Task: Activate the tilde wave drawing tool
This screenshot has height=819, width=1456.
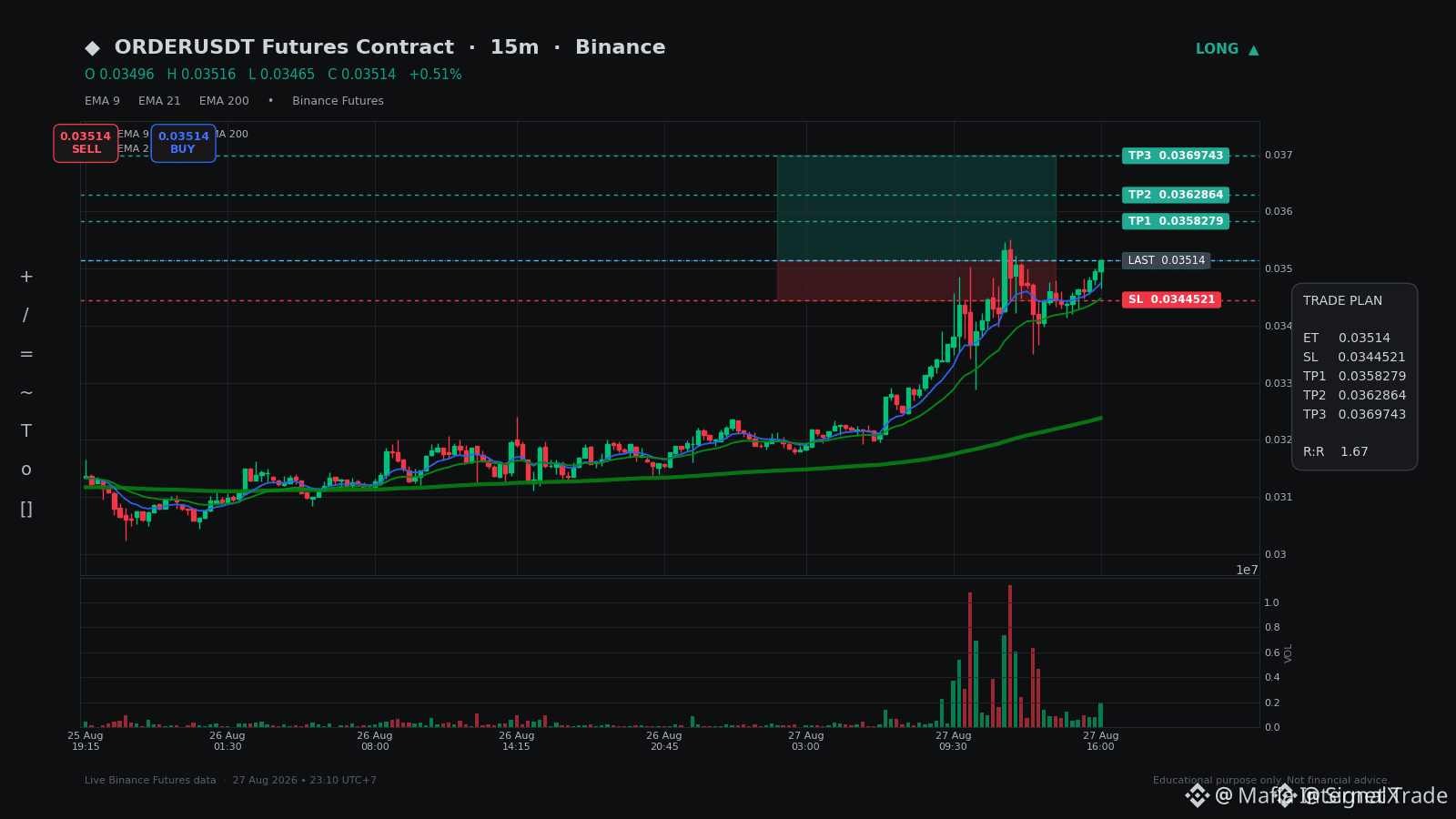Action: pos(26,393)
